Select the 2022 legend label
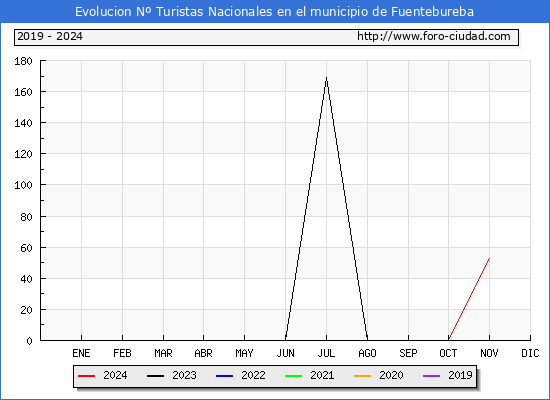 253,375
